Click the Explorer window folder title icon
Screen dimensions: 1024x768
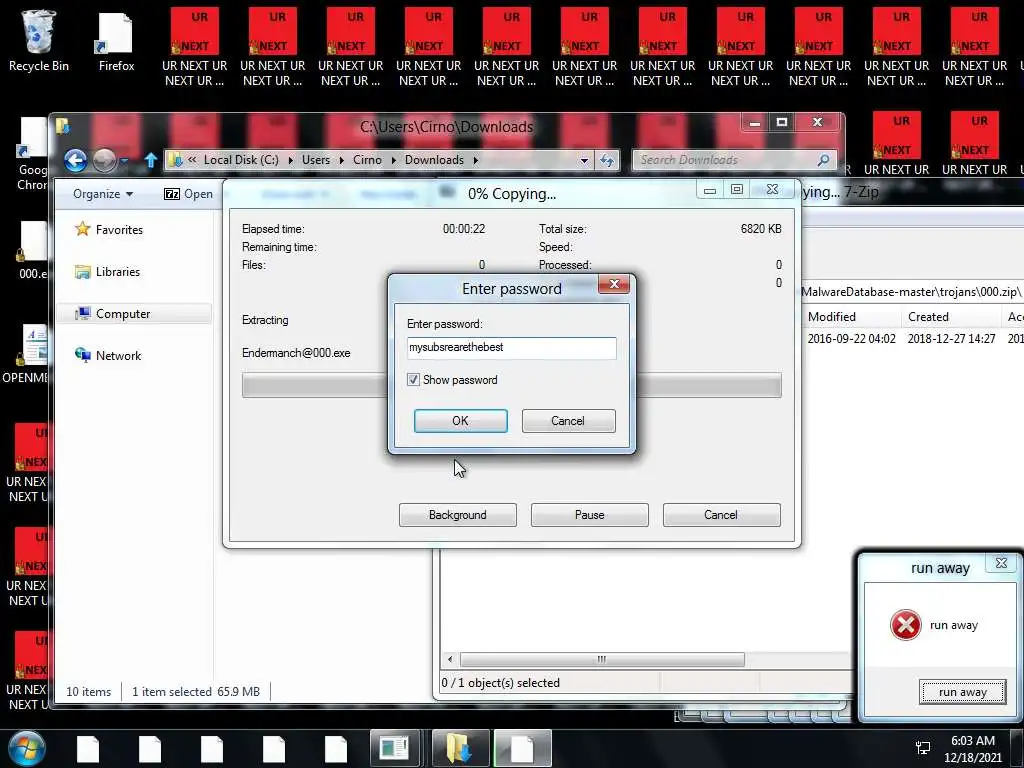[63, 125]
